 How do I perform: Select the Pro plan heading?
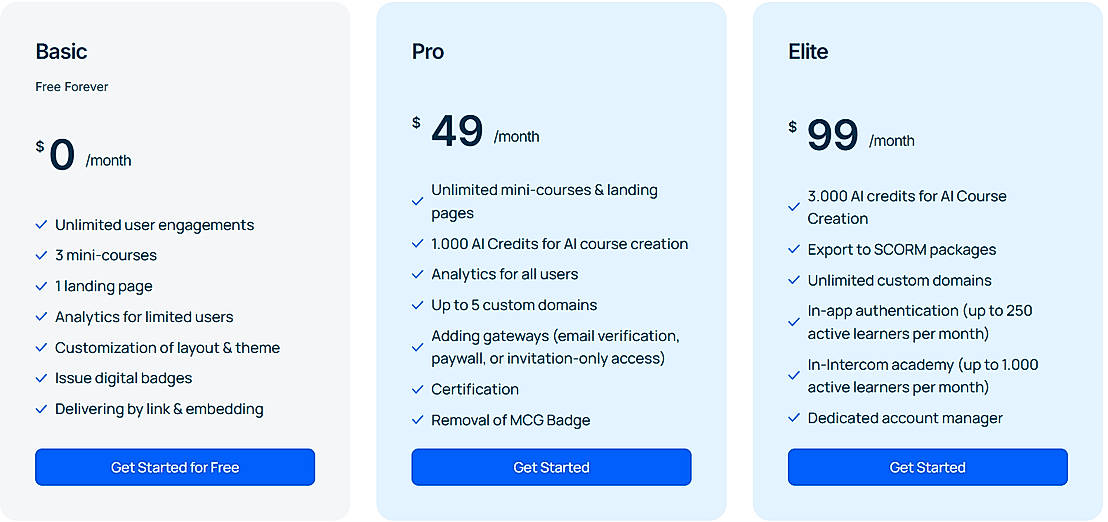428,52
